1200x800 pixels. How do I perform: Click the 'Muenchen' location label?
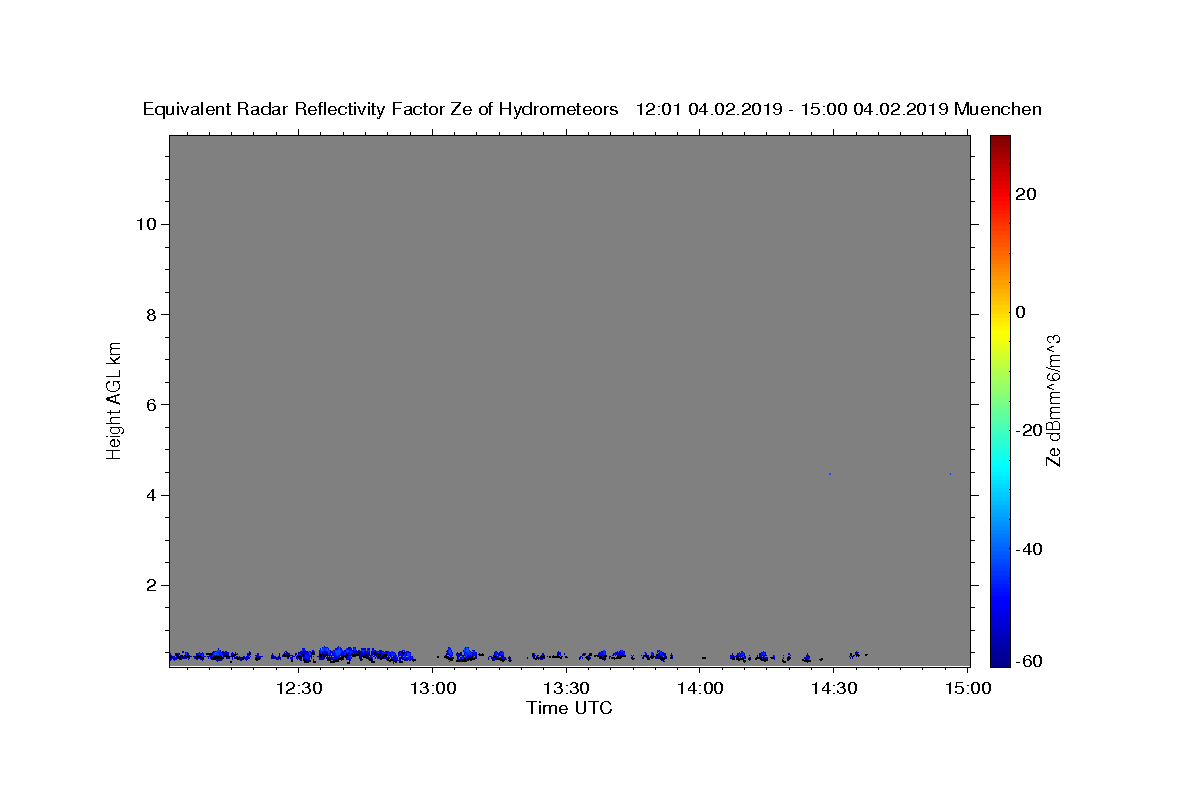pos(998,109)
